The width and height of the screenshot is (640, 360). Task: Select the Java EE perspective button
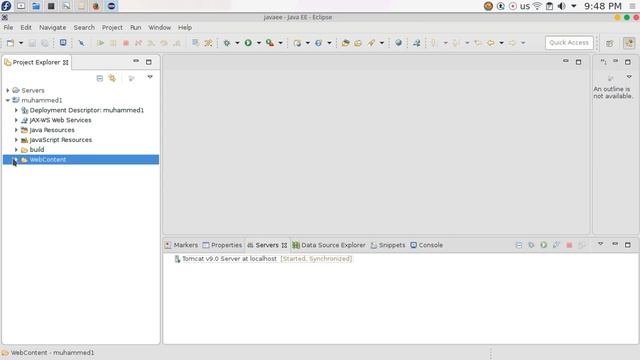click(629, 43)
